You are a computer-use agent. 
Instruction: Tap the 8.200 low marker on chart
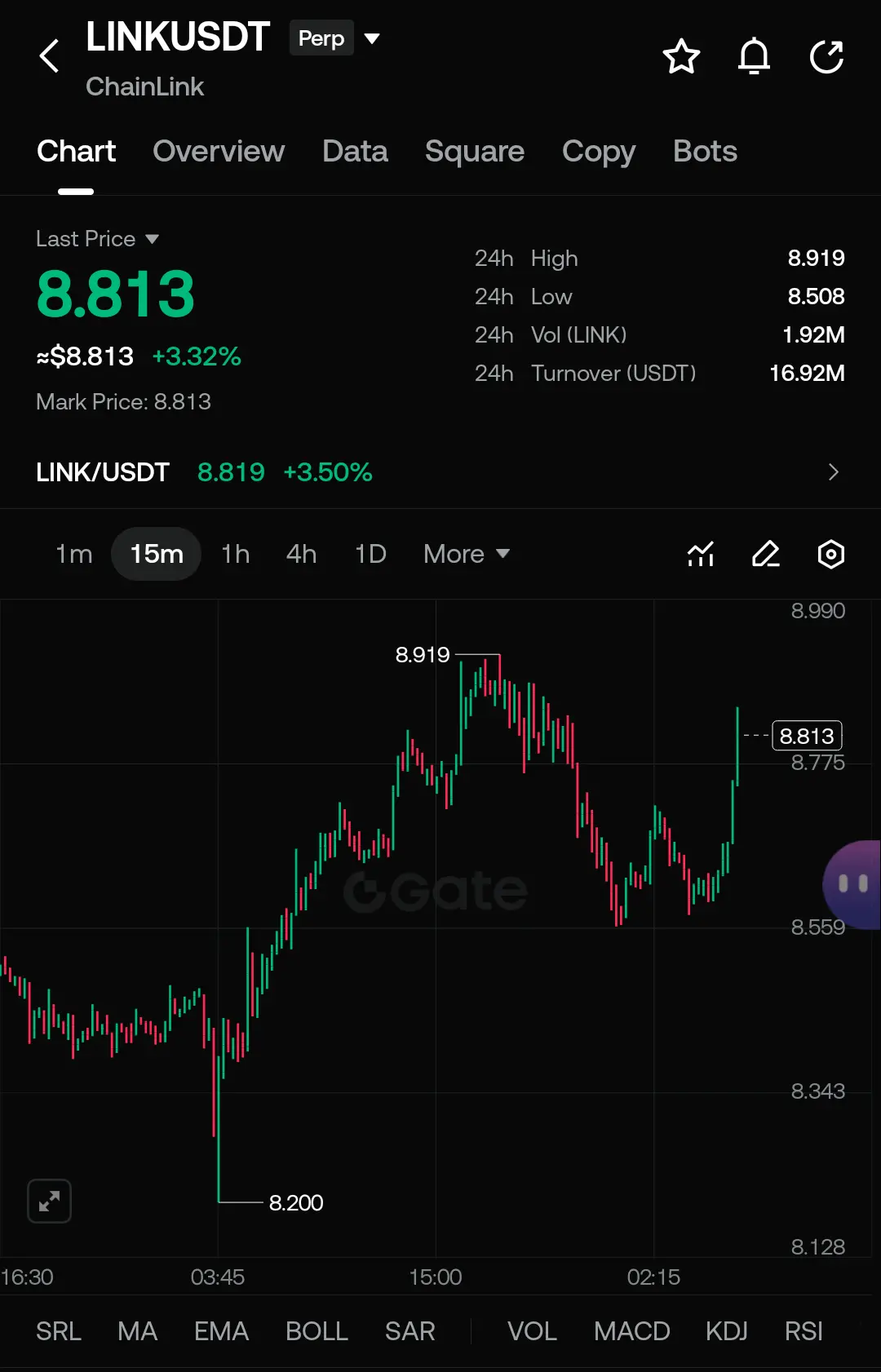296,1202
